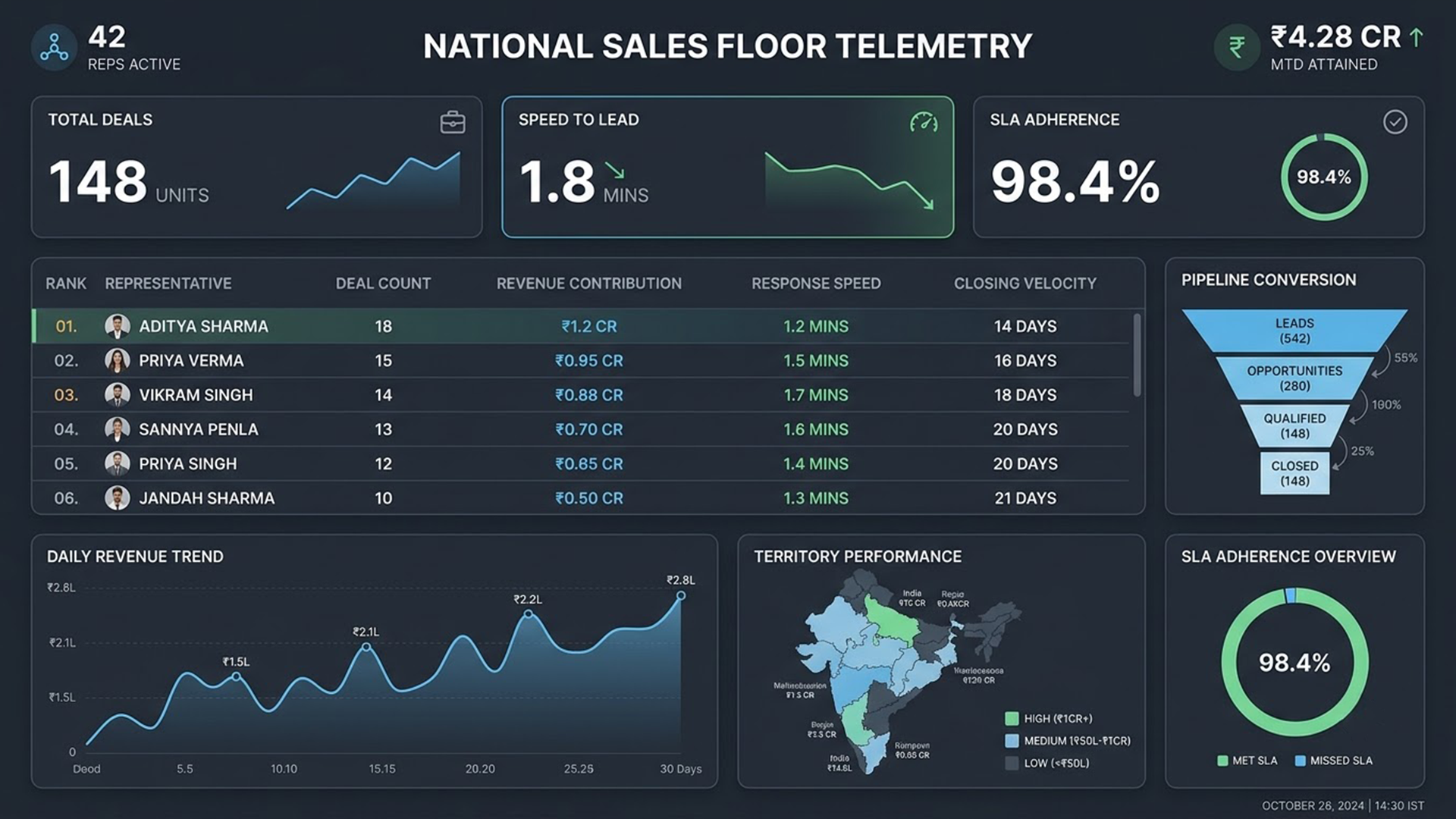This screenshot has height=819, width=1456.
Task: Click the ₹2.1L data point on trend chart
Action: 366,647
